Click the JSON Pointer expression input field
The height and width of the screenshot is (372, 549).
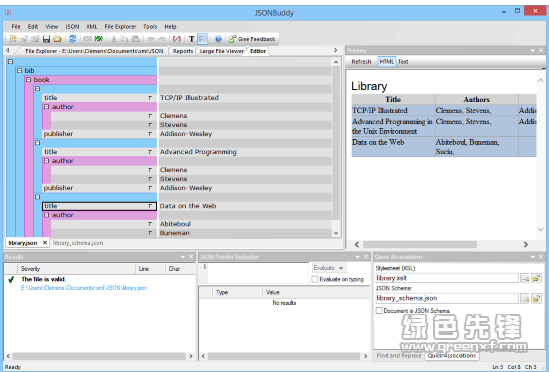tap(258, 273)
